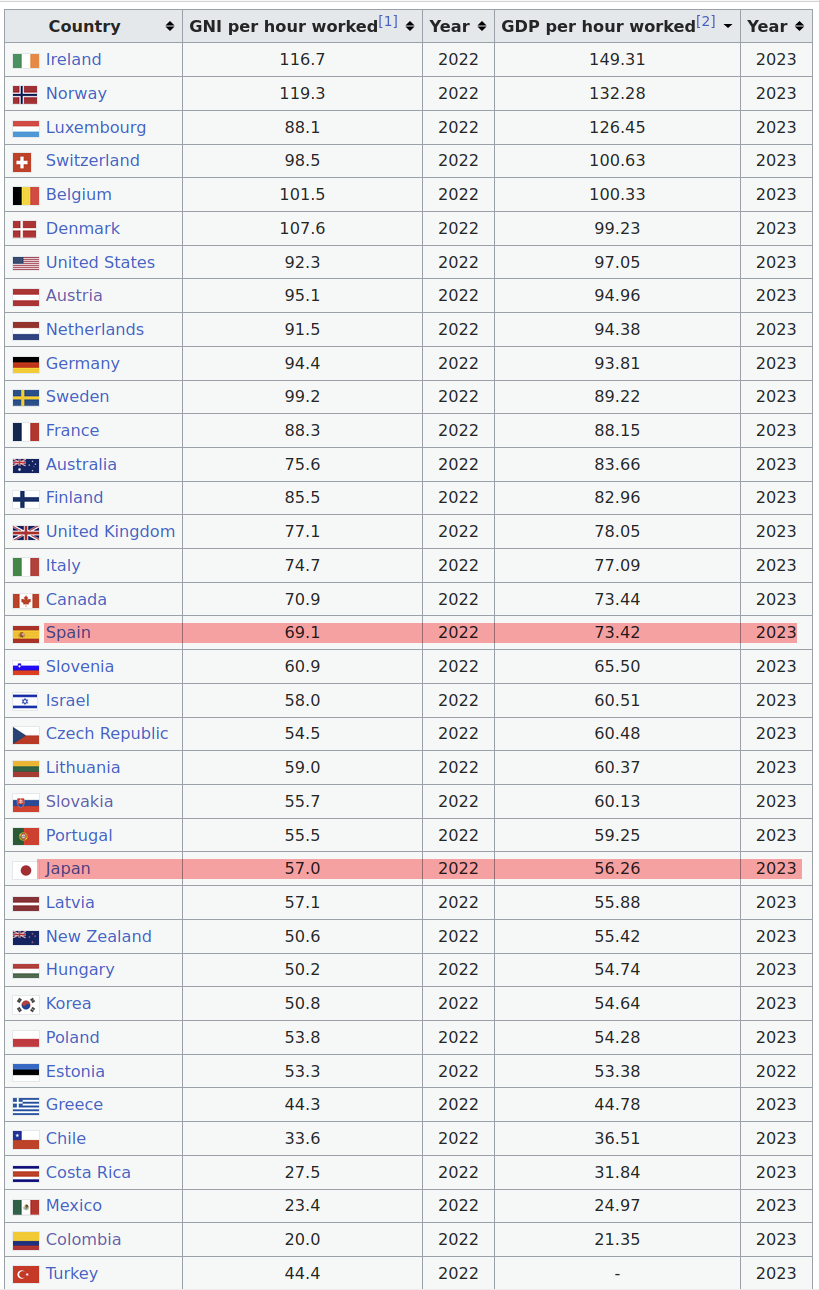Open the Portugal country link
Screen dimensions: 819x1290
[x=79, y=836]
